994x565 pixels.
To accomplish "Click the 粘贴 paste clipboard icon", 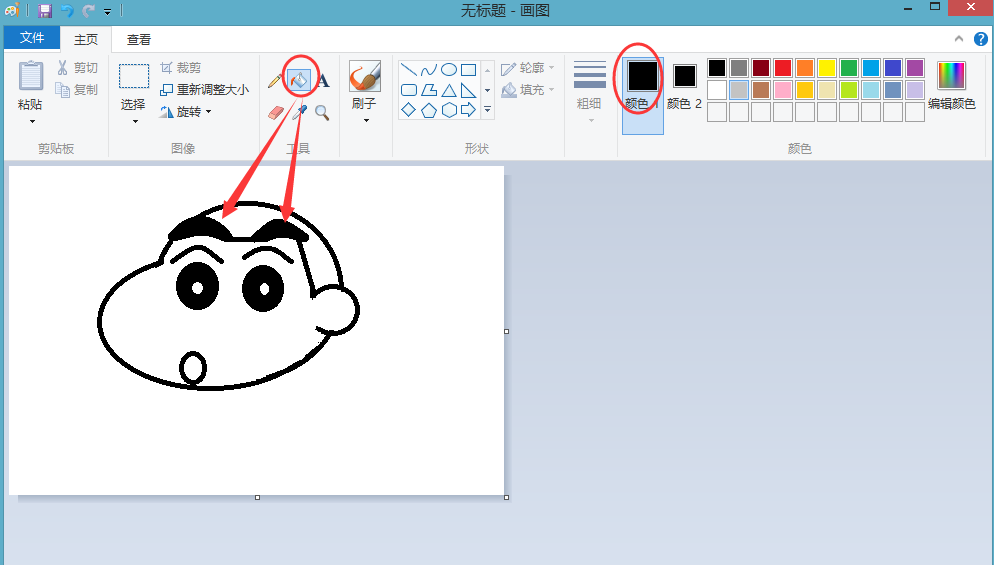I will 30,76.
